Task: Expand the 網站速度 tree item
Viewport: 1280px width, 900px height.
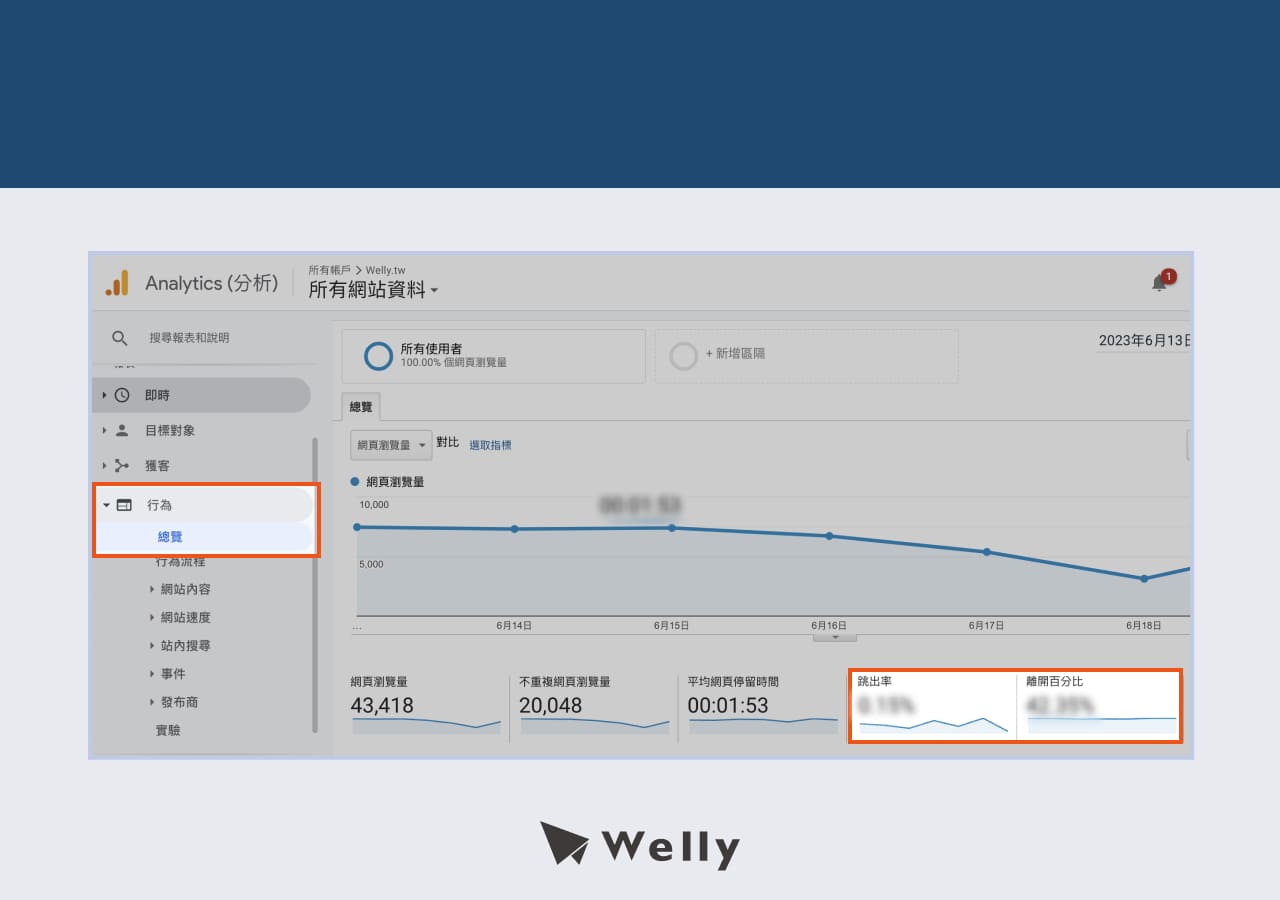Action: pyautogui.click(x=152, y=617)
